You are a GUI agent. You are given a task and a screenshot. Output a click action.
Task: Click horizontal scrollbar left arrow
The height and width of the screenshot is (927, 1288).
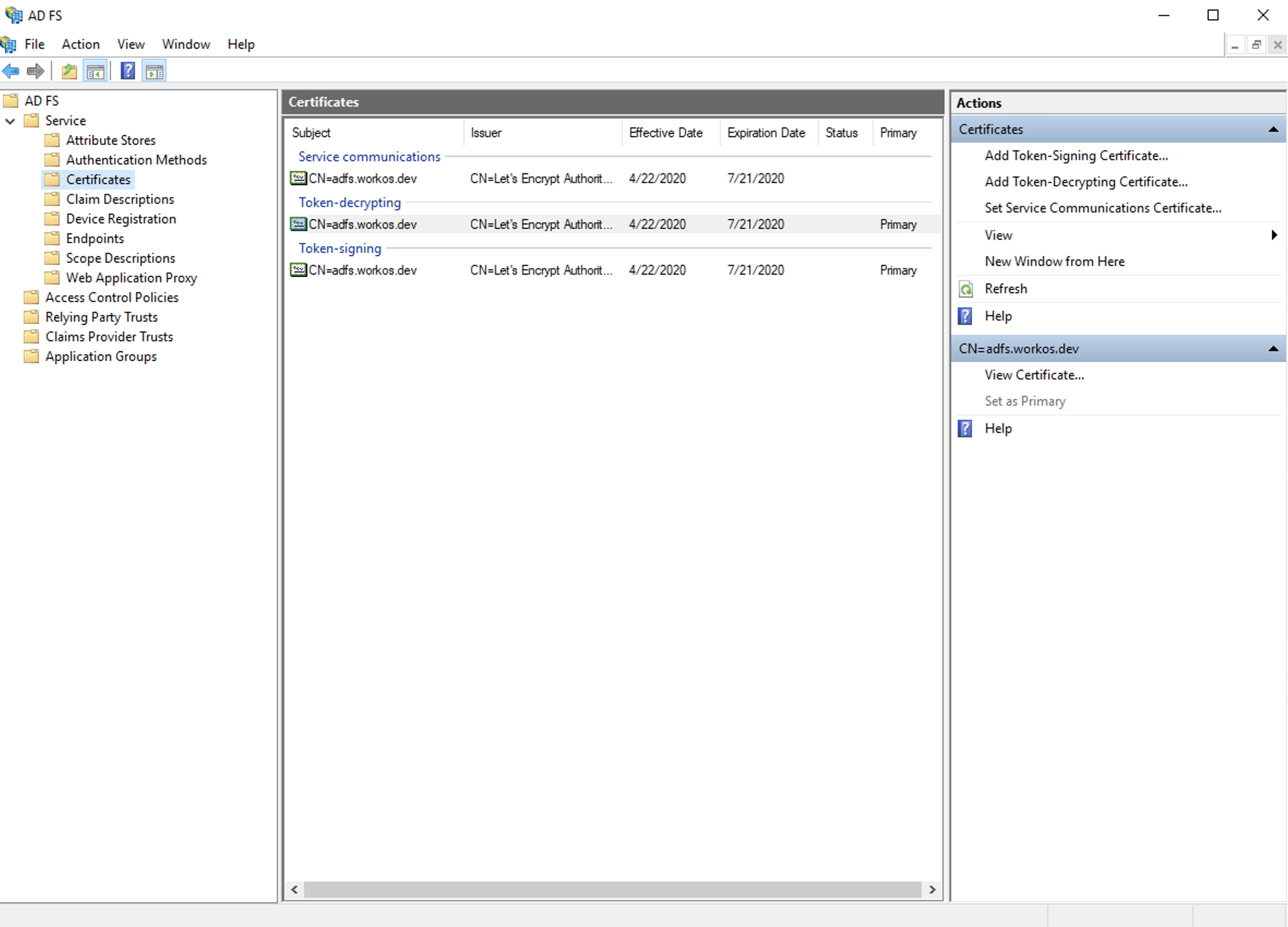click(295, 890)
